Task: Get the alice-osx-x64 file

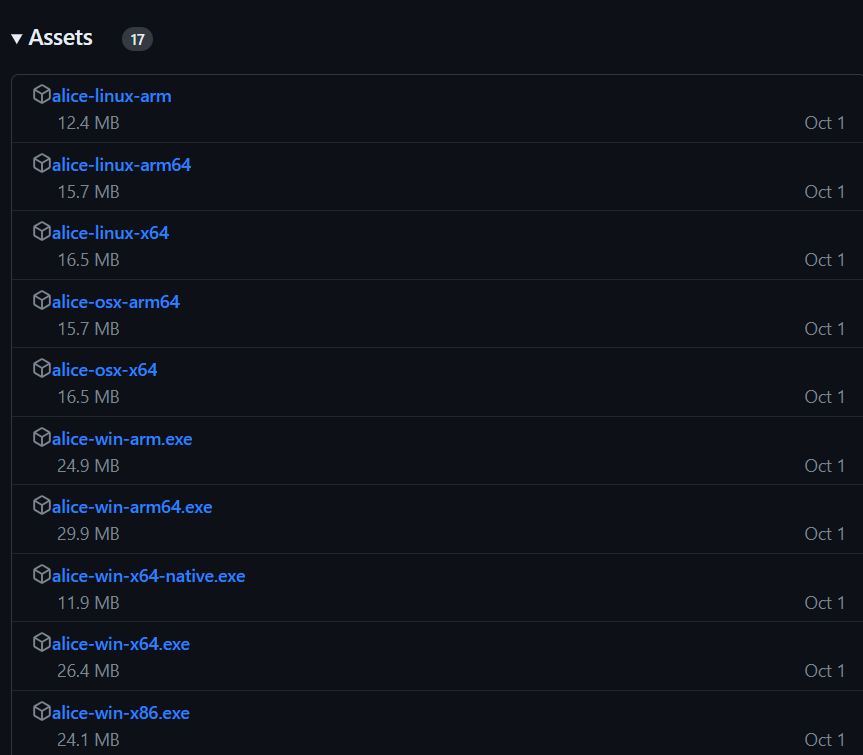Action: click(104, 370)
